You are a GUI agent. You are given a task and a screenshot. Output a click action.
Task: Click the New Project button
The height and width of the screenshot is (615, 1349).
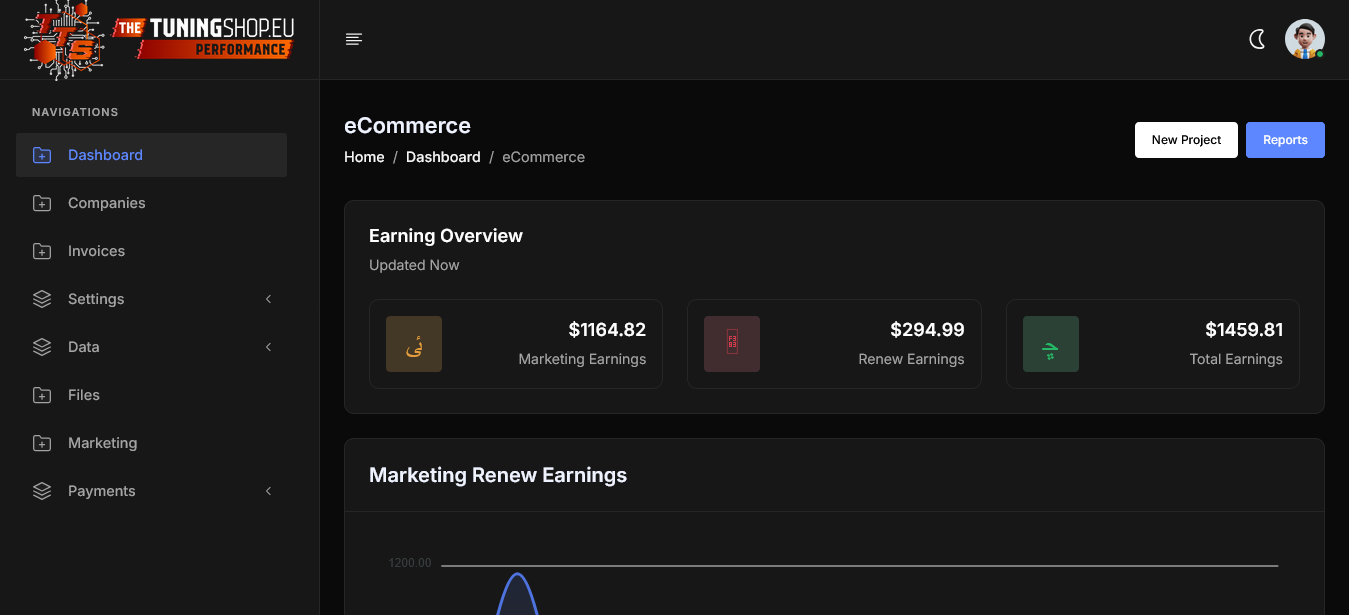[1186, 140]
